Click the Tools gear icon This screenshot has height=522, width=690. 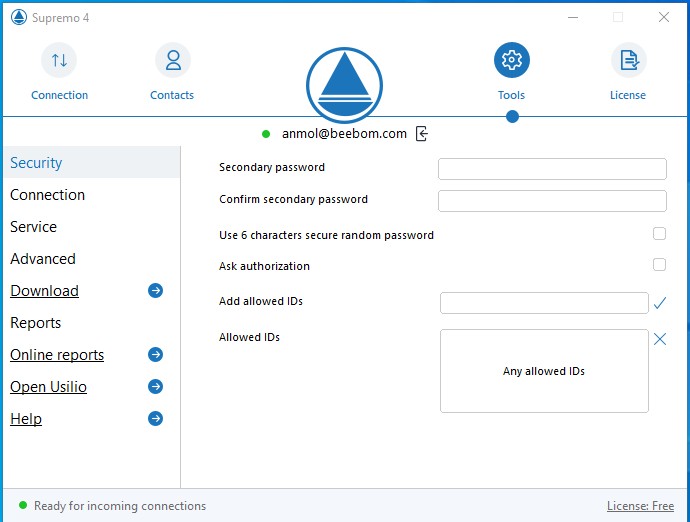point(512,60)
